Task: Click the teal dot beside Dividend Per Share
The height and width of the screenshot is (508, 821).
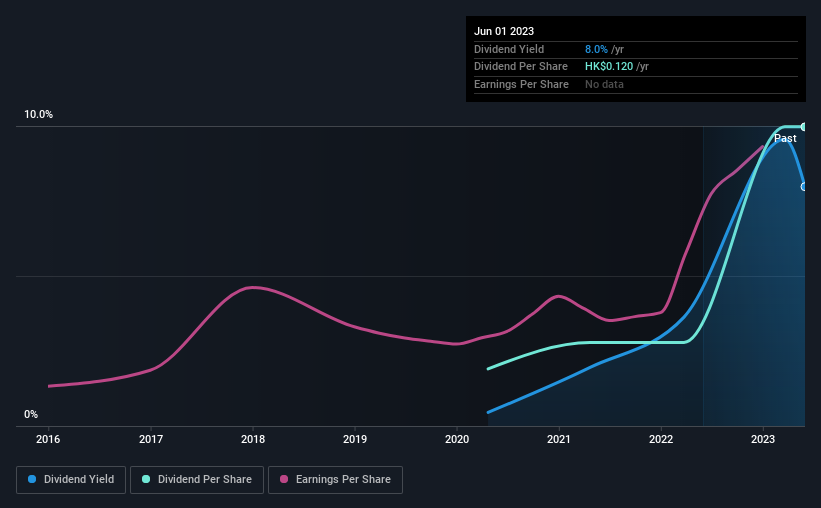Action: click(147, 479)
